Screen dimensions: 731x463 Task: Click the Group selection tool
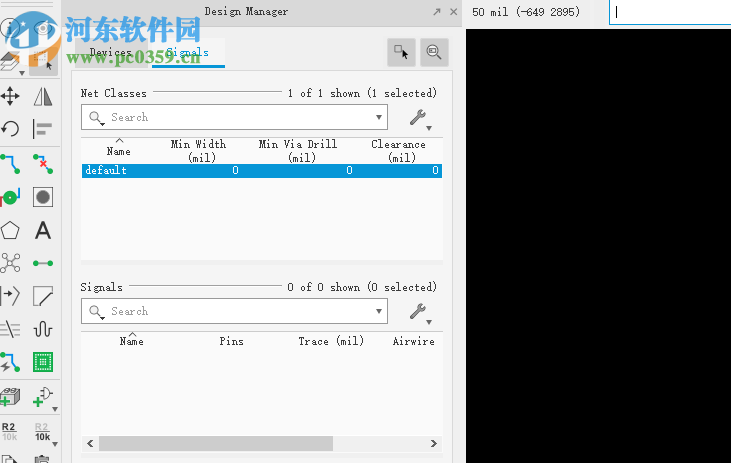tap(43, 62)
